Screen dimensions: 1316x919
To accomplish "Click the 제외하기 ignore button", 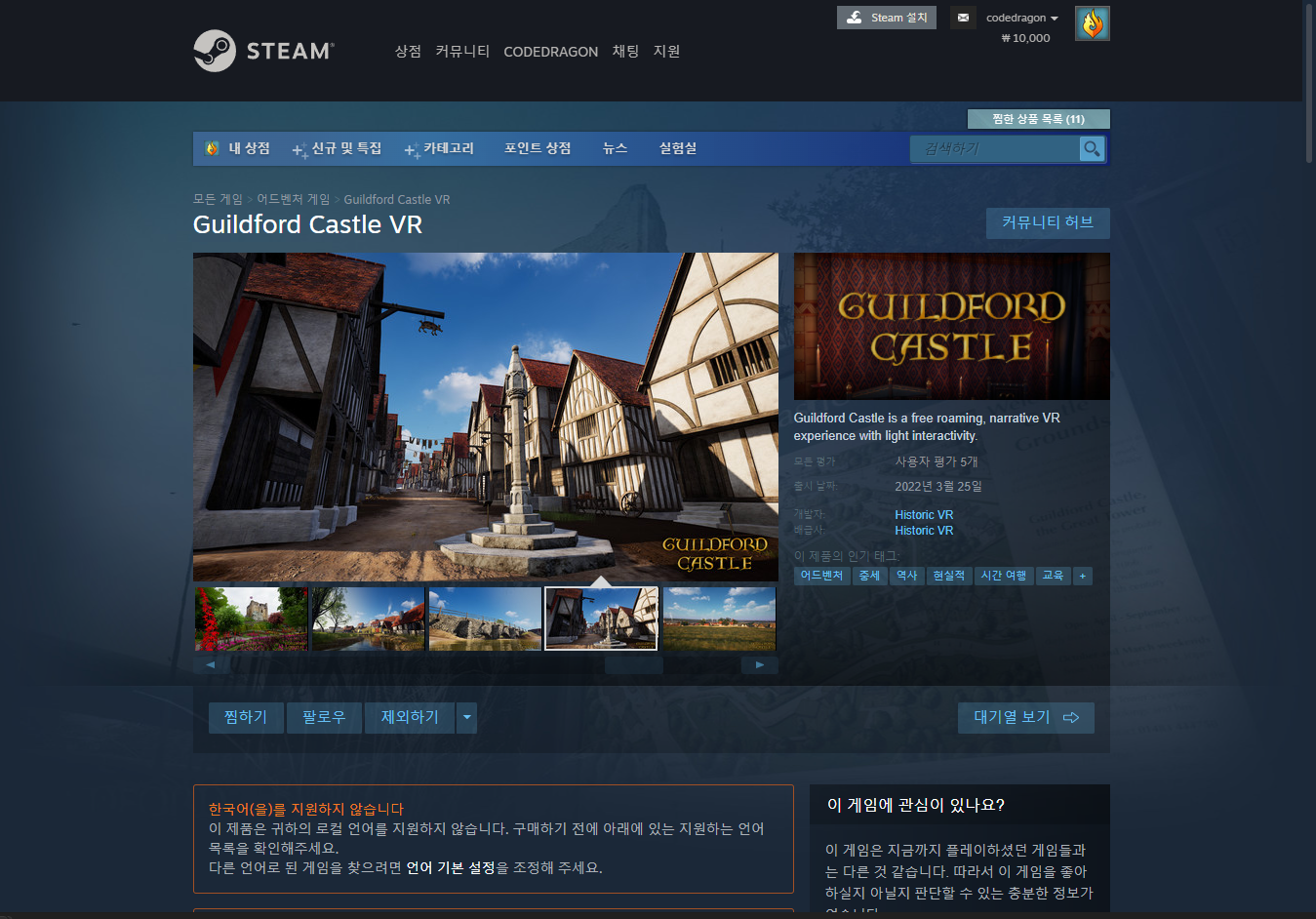I will (x=410, y=717).
